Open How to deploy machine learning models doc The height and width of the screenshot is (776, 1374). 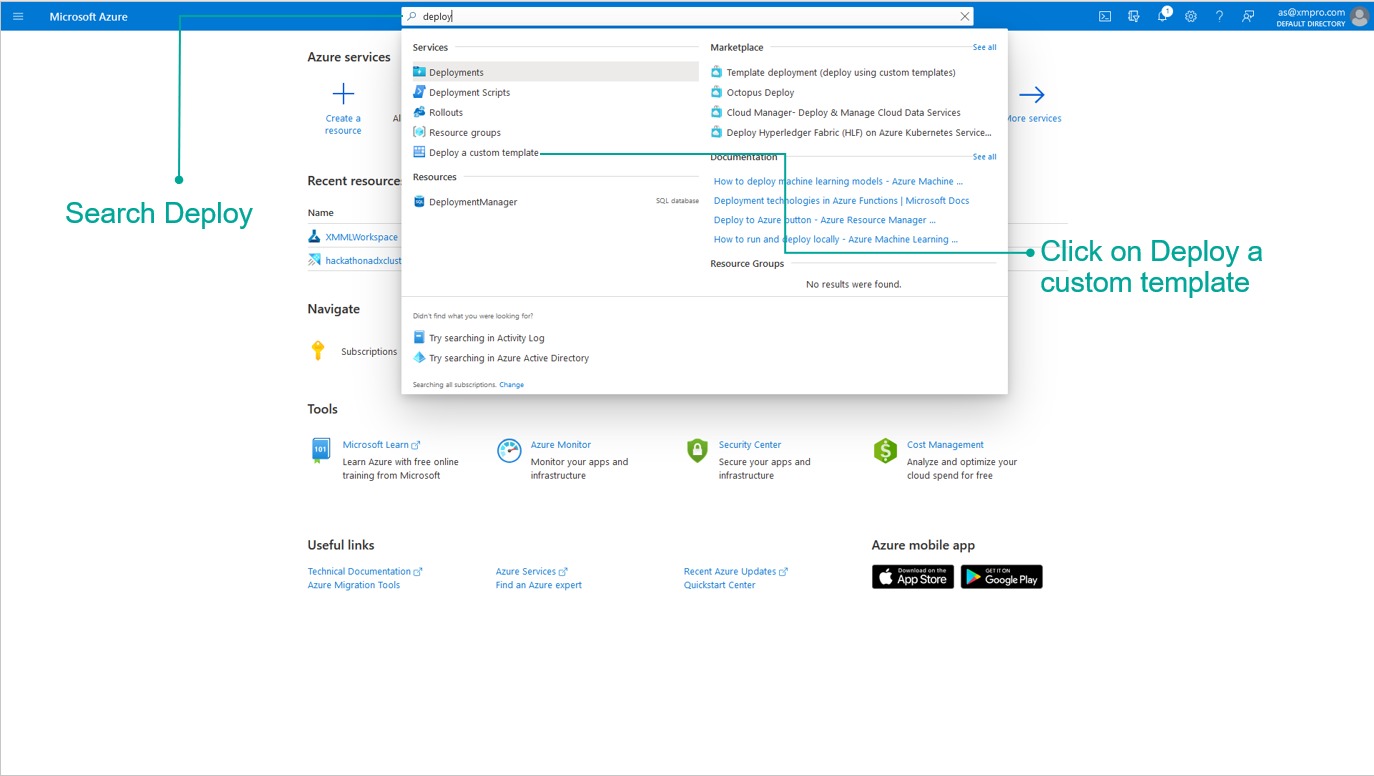point(838,181)
